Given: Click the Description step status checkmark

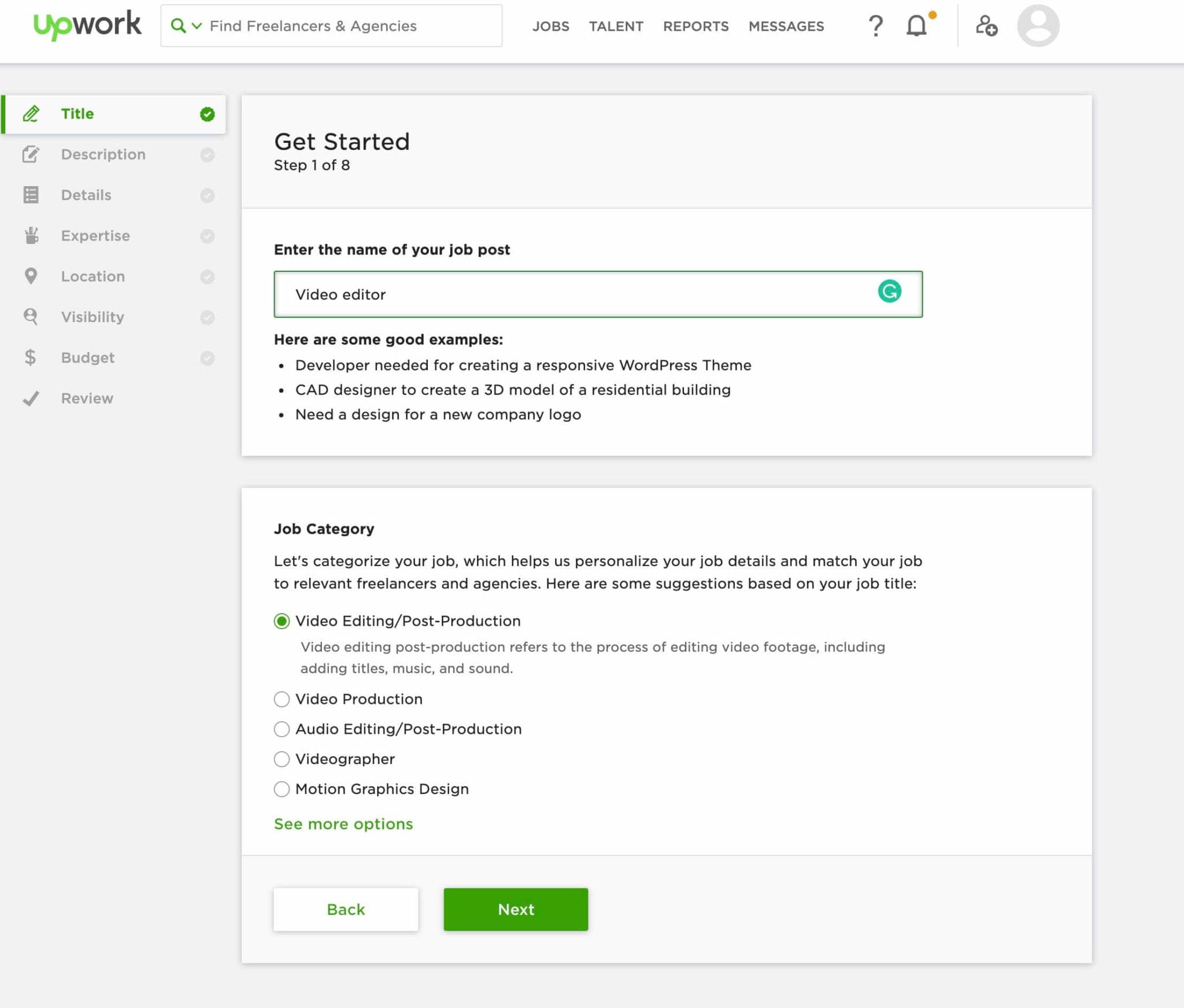Looking at the screenshot, I should 207,155.
